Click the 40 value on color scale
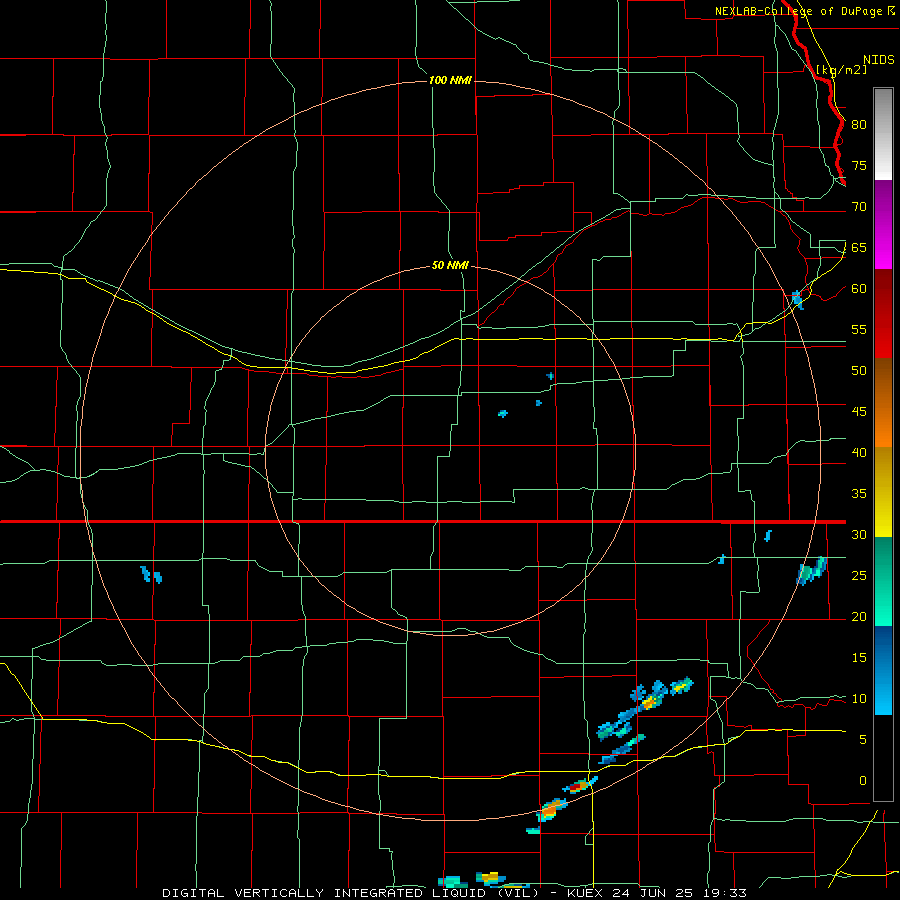This screenshot has height=900, width=900. (859, 453)
